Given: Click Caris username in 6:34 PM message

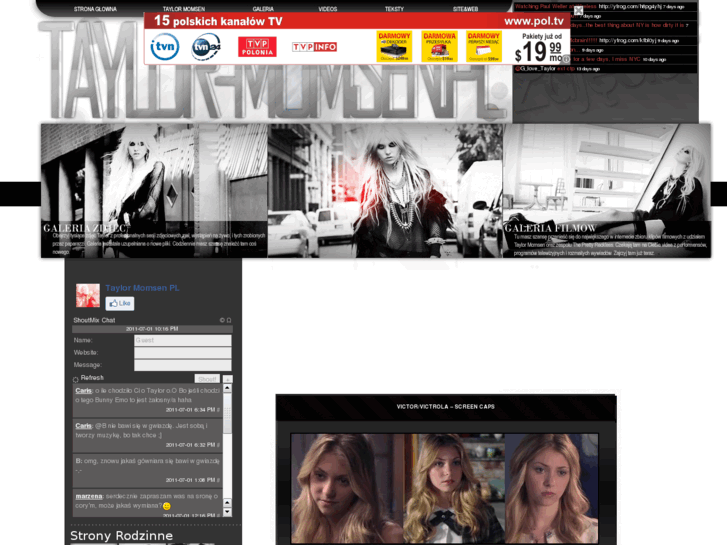Looking at the screenshot, I should 83,391.
